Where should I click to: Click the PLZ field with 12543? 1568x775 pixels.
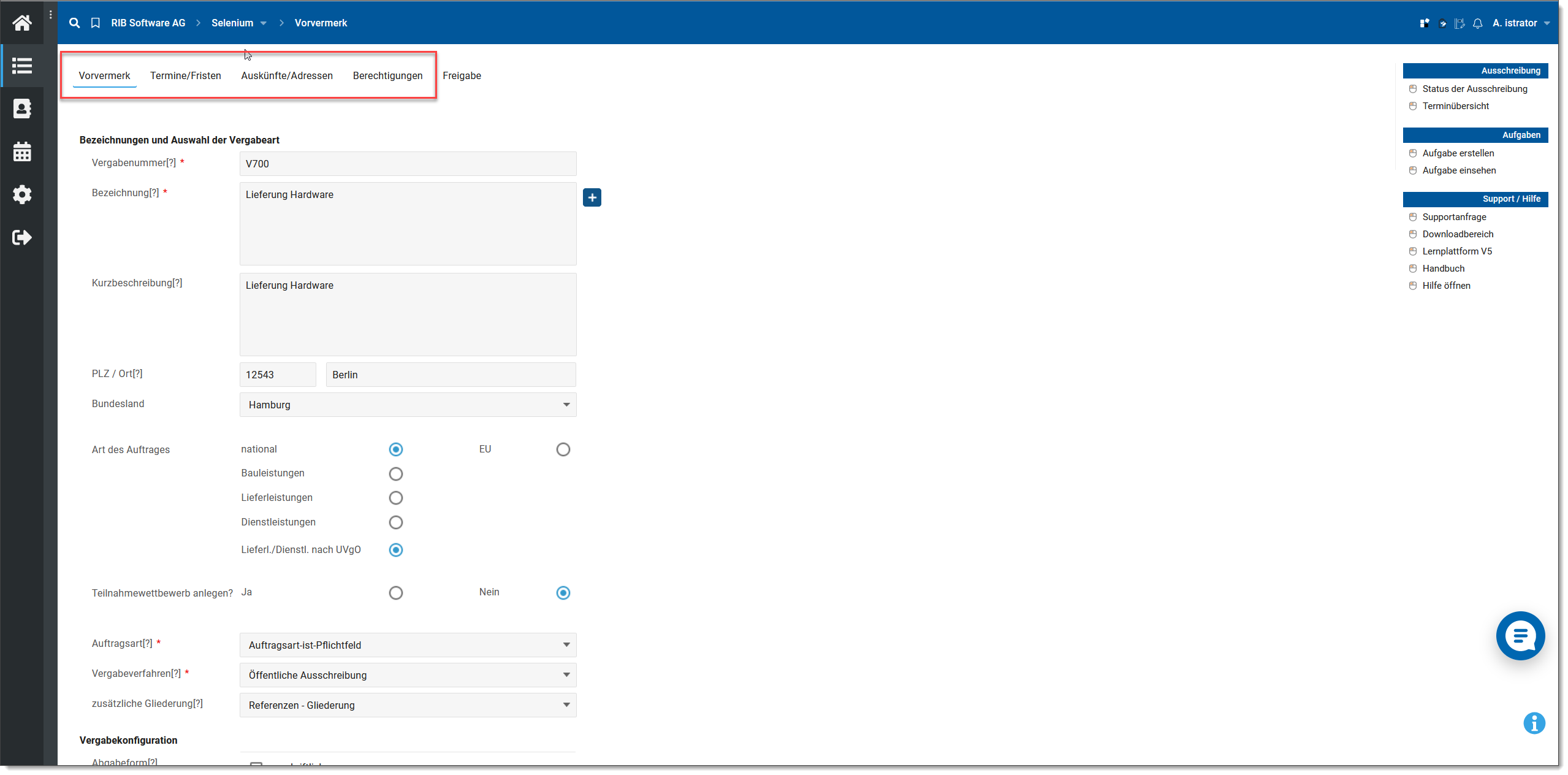click(x=278, y=375)
